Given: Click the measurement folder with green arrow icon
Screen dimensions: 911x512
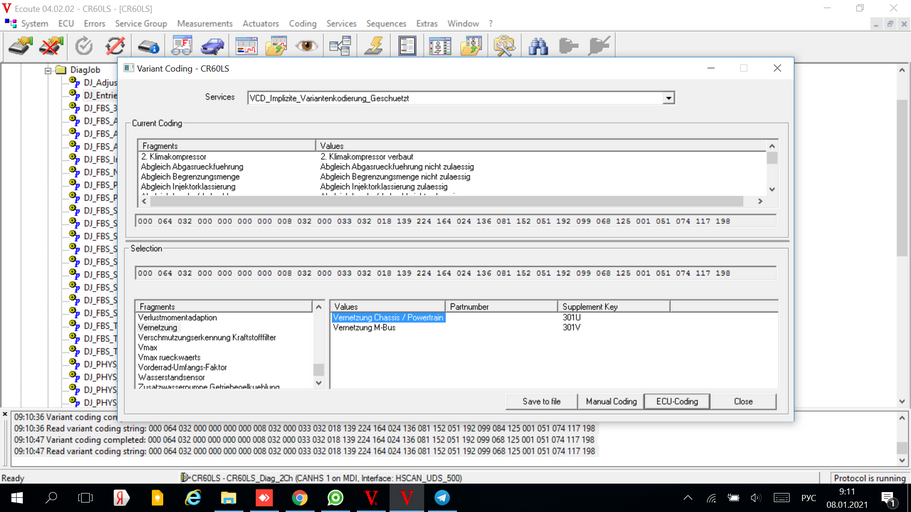Looking at the screenshot, I should [x=277, y=46].
